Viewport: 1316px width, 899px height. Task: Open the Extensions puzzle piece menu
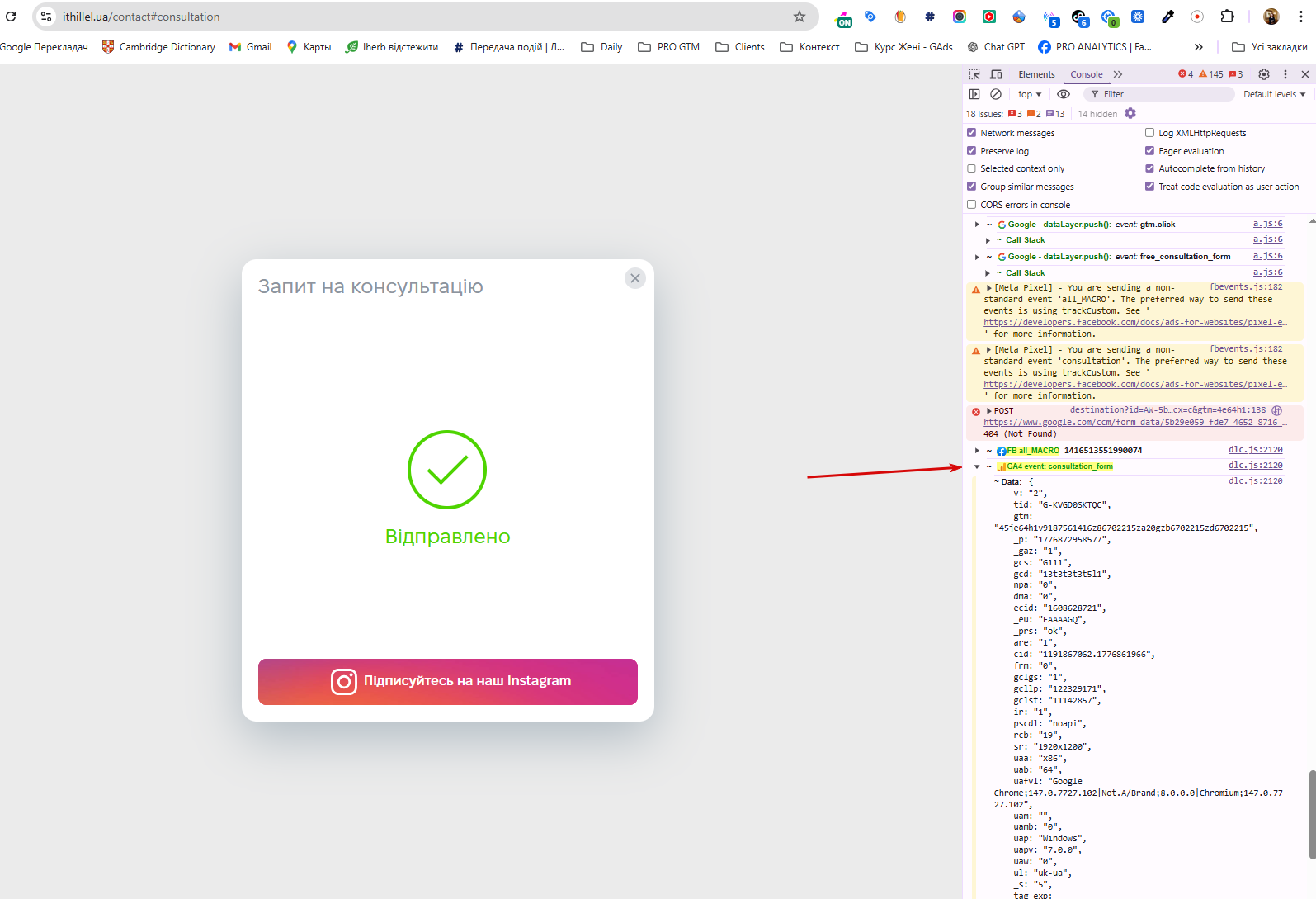[x=1227, y=17]
